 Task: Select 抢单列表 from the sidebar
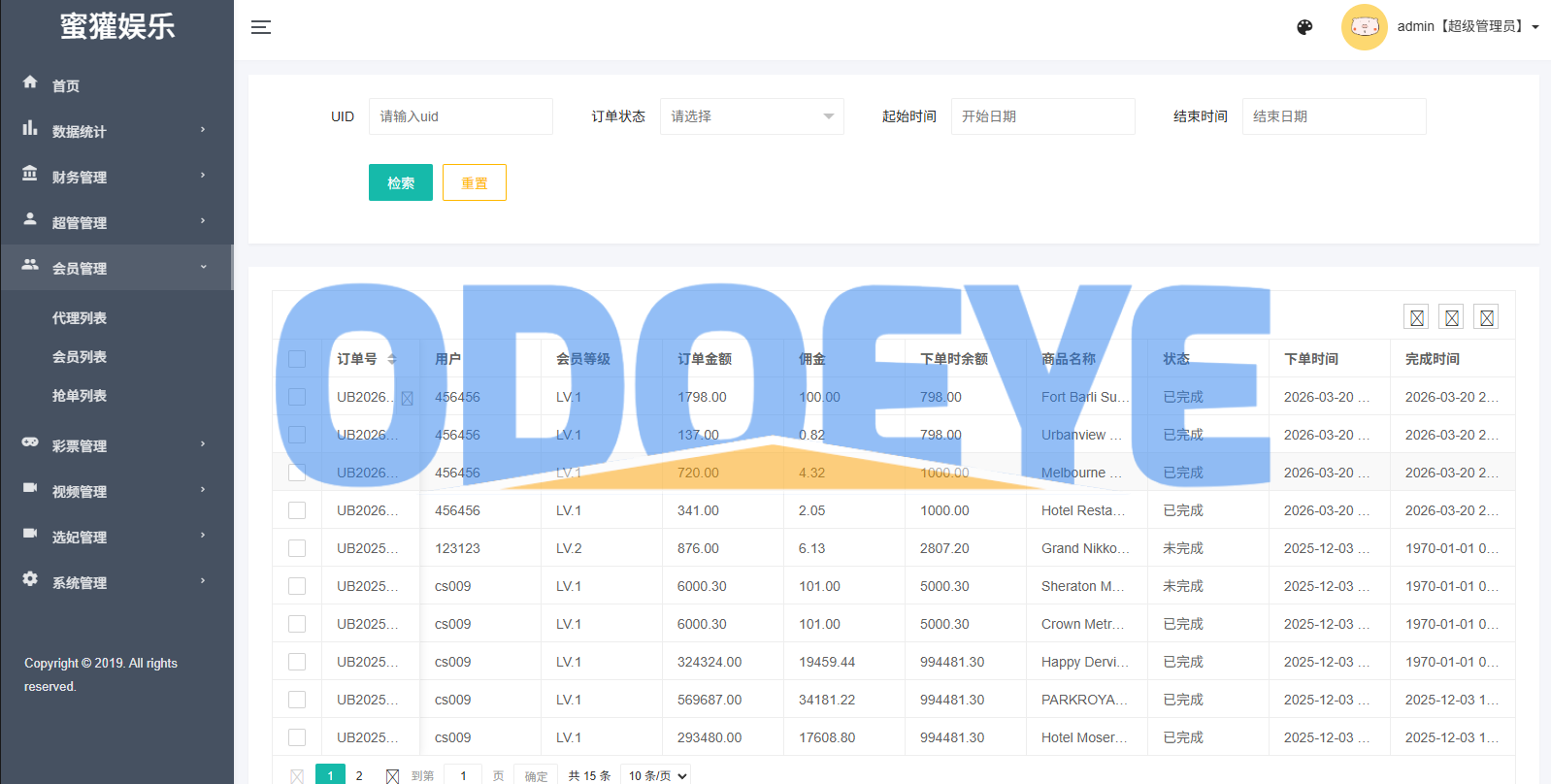(80, 396)
